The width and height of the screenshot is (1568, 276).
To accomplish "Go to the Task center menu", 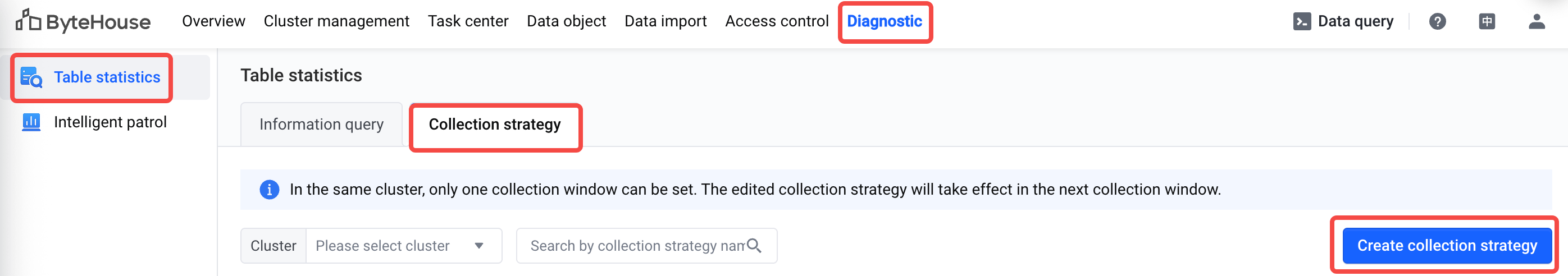I will coord(467,21).
